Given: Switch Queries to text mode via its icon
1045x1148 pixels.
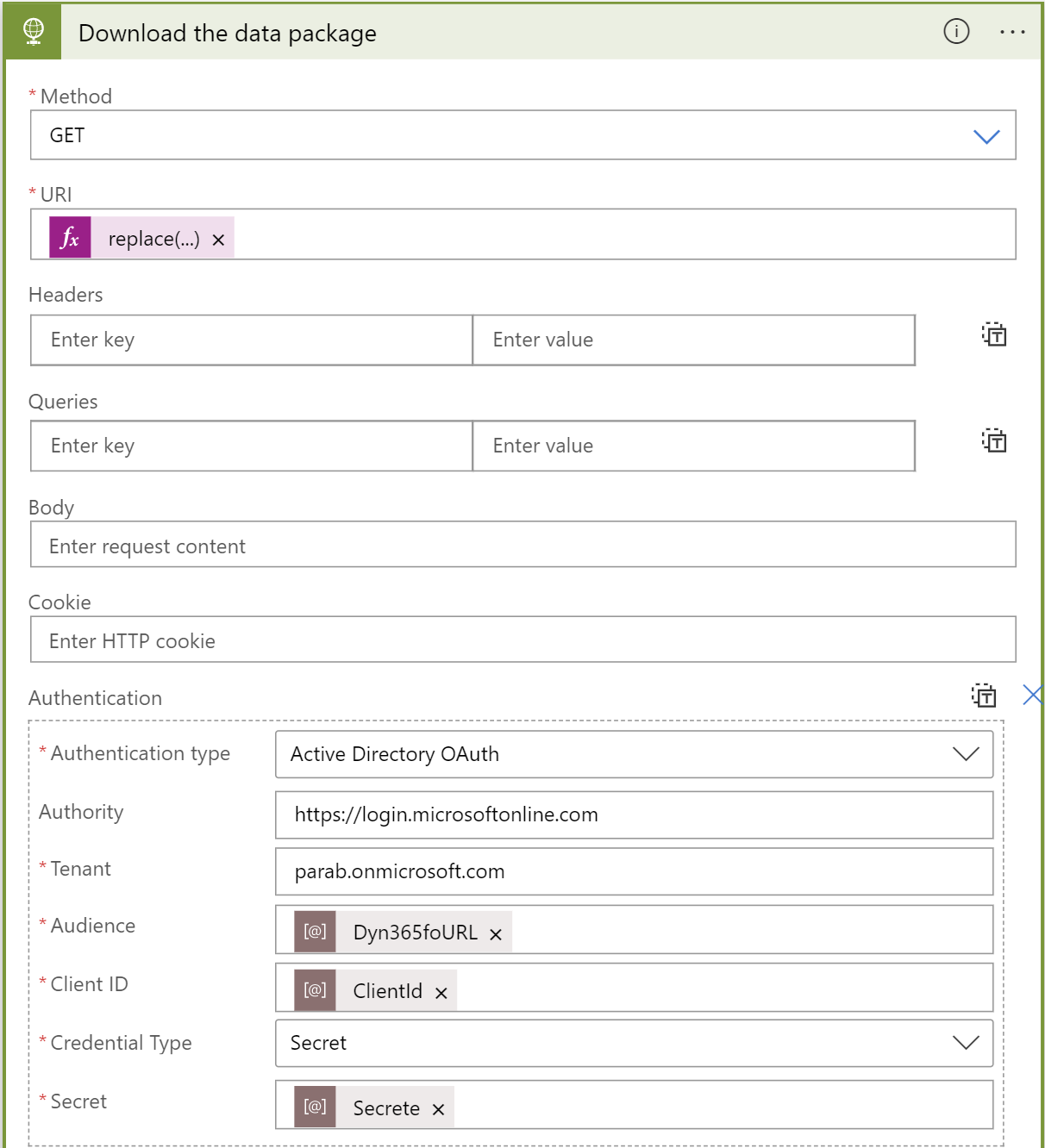Looking at the screenshot, I should (x=993, y=441).
